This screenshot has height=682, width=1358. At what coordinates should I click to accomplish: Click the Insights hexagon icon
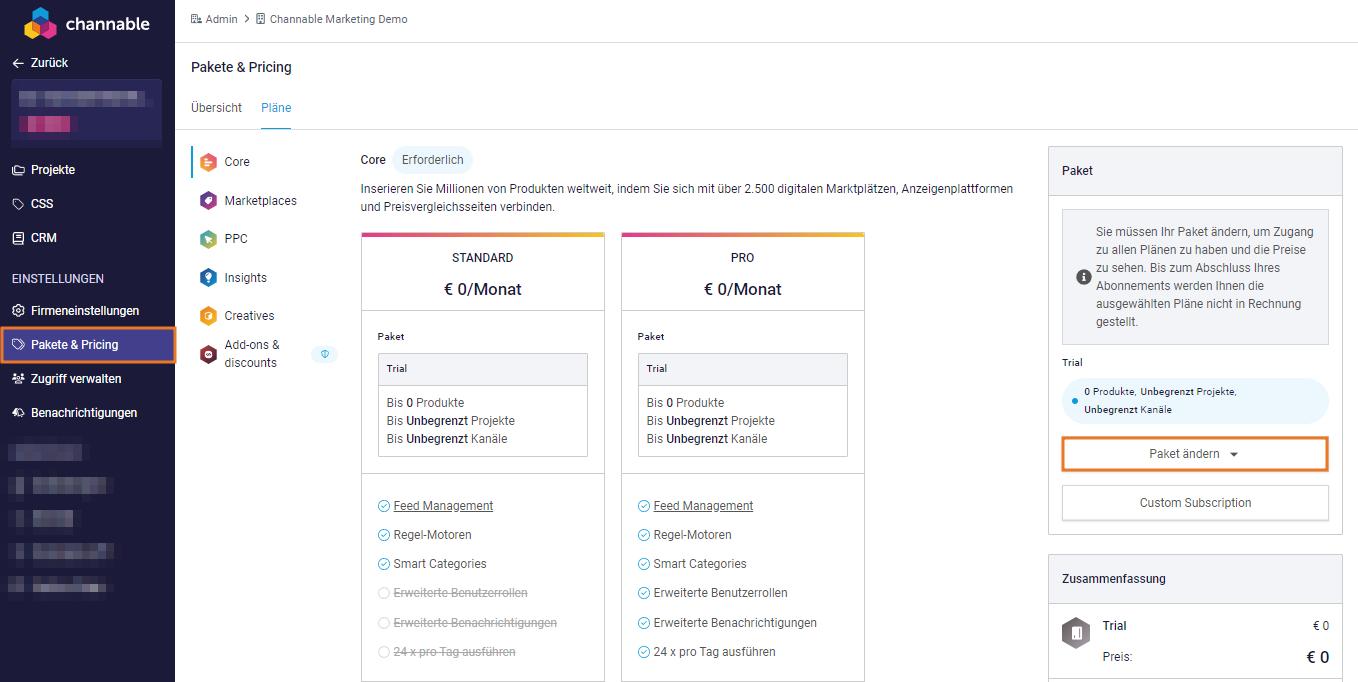click(x=208, y=278)
